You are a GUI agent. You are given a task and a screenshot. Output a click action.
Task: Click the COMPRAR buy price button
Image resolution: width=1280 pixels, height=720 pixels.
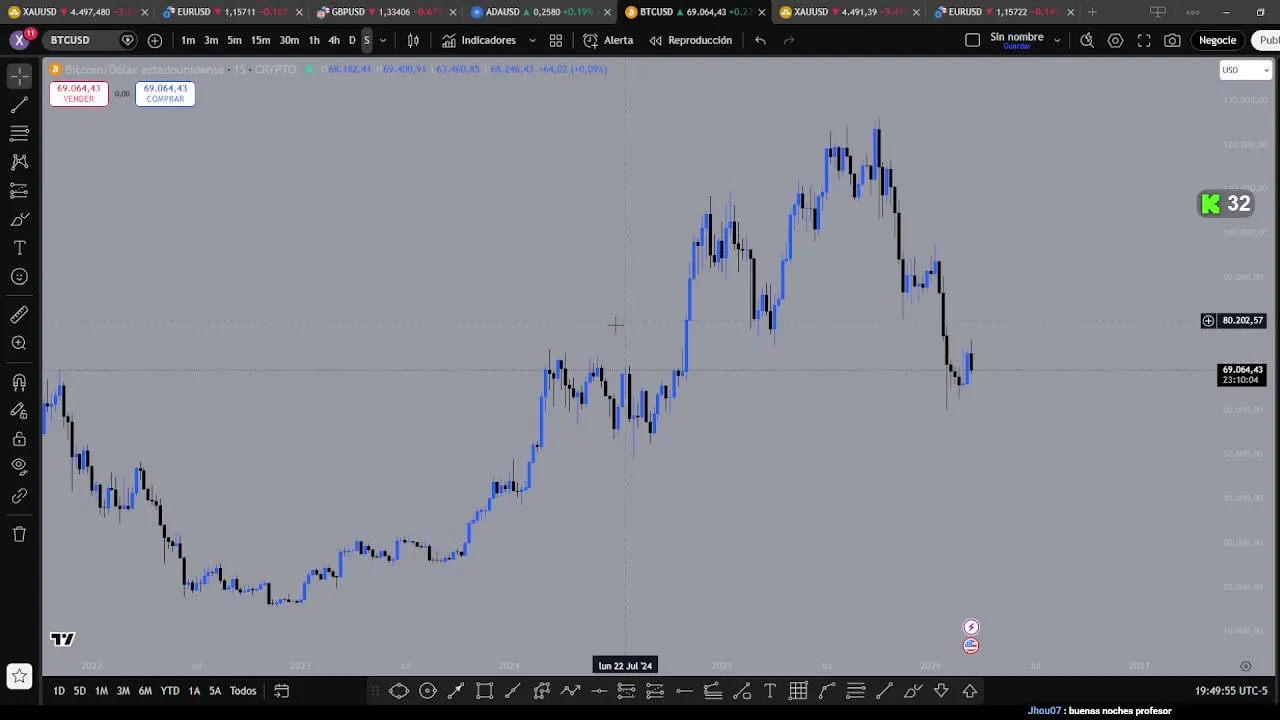pos(165,93)
